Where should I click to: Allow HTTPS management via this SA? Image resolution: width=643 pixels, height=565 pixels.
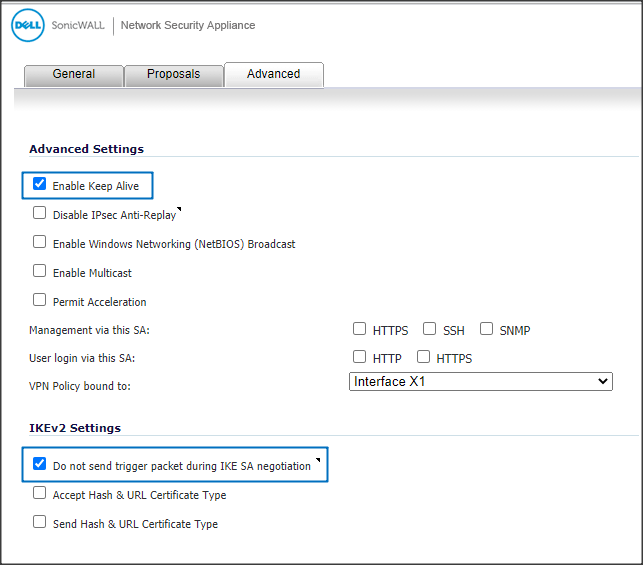coord(359,329)
